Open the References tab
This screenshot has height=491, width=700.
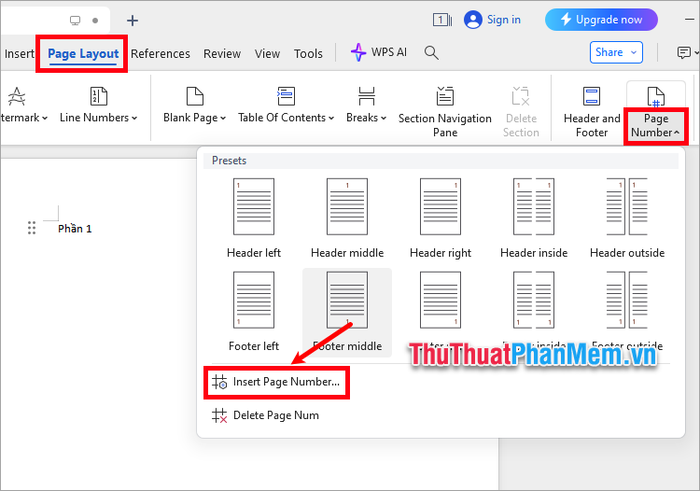160,54
